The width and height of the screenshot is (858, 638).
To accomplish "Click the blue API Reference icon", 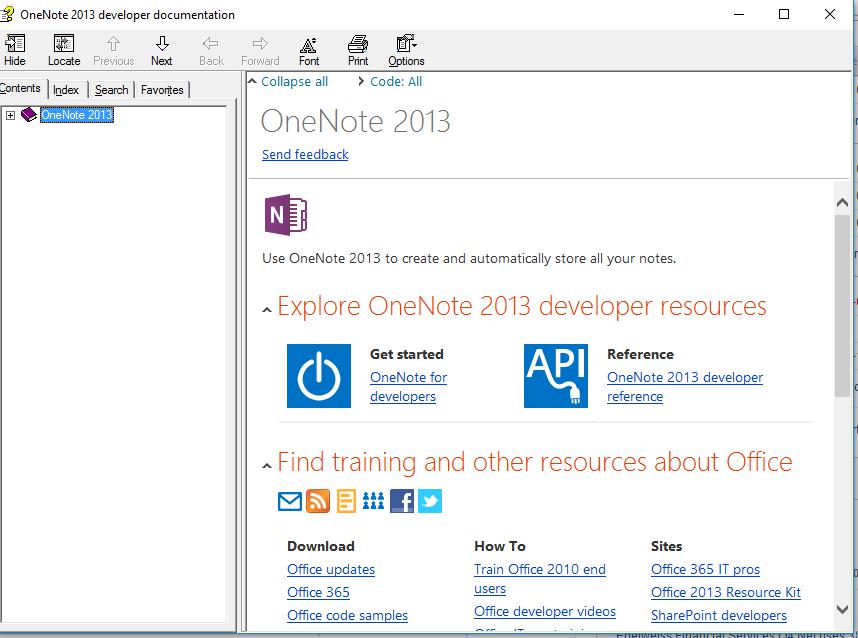I will (x=556, y=376).
